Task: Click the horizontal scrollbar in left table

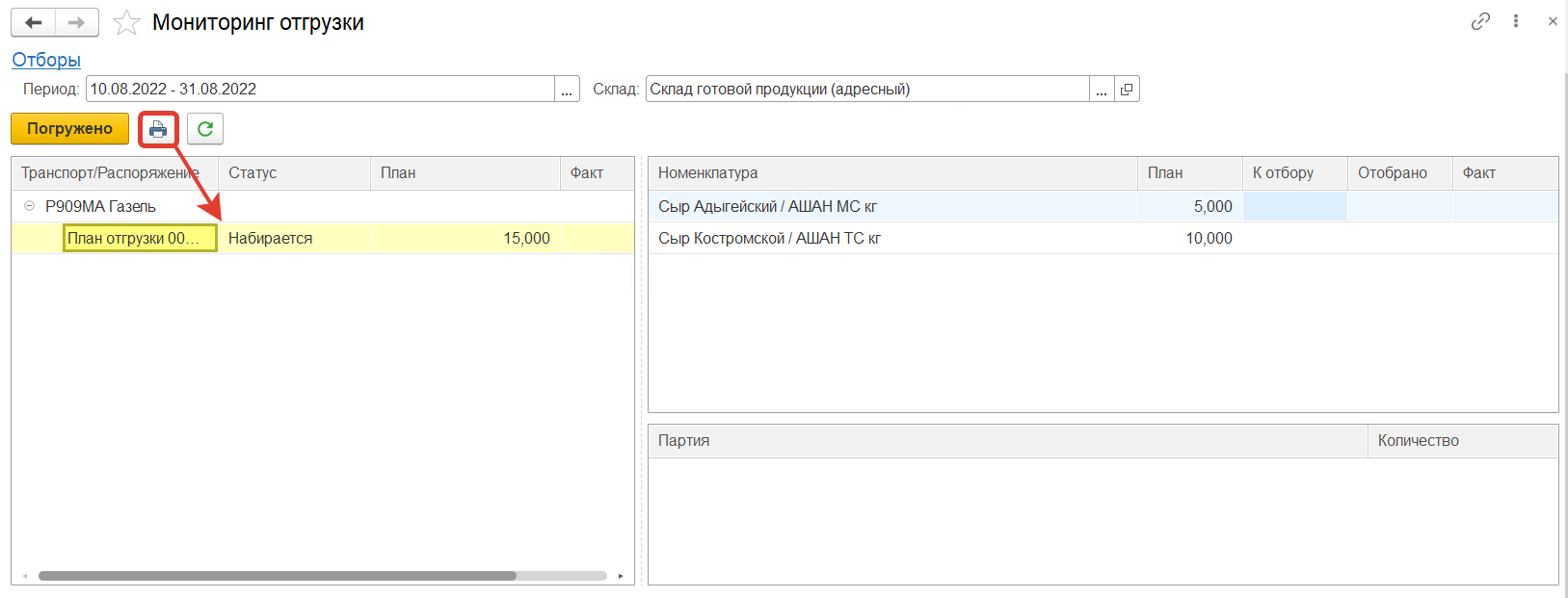Action: (278, 576)
